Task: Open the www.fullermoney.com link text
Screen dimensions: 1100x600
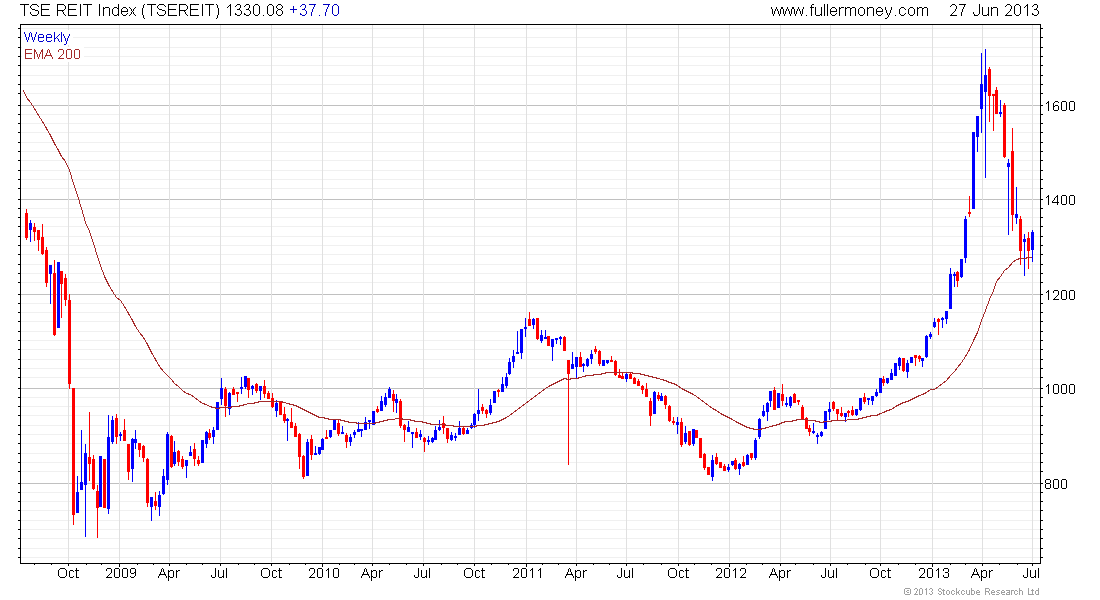Action: [850, 11]
